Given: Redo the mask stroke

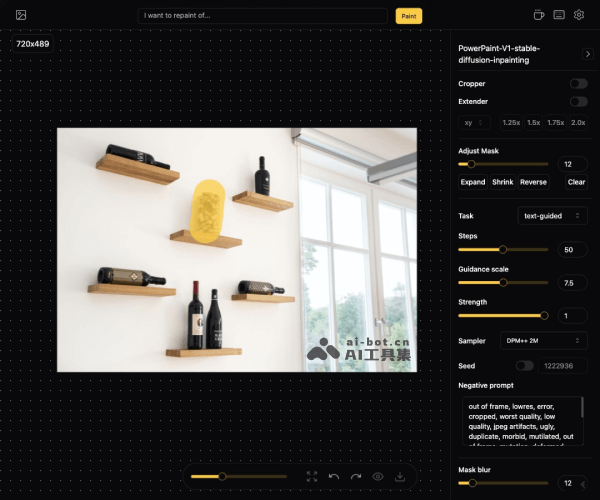Looking at the screenshot, I should (356, 477).
